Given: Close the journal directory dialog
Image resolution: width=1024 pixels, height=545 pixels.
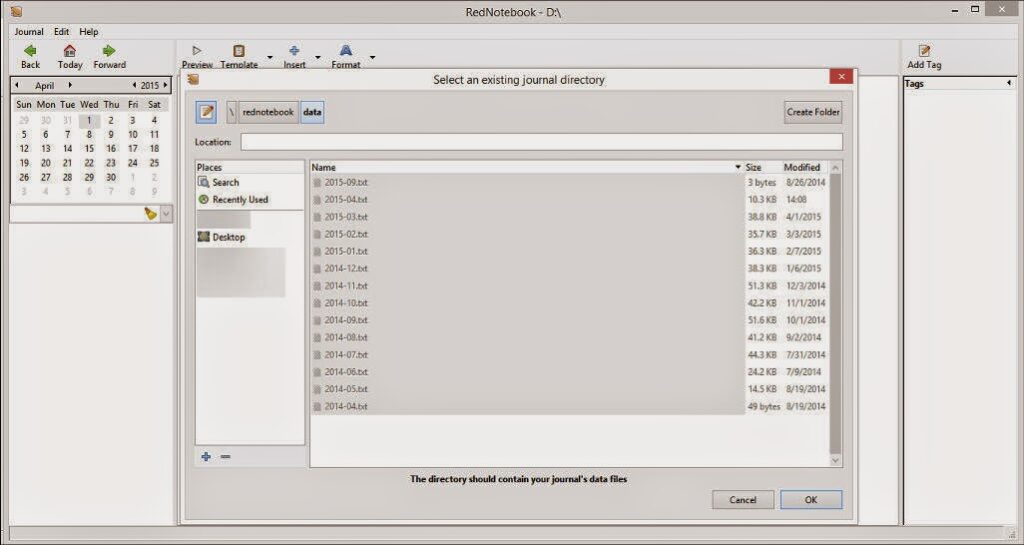Looking at the screenshot, I should (x=841, y=76).
